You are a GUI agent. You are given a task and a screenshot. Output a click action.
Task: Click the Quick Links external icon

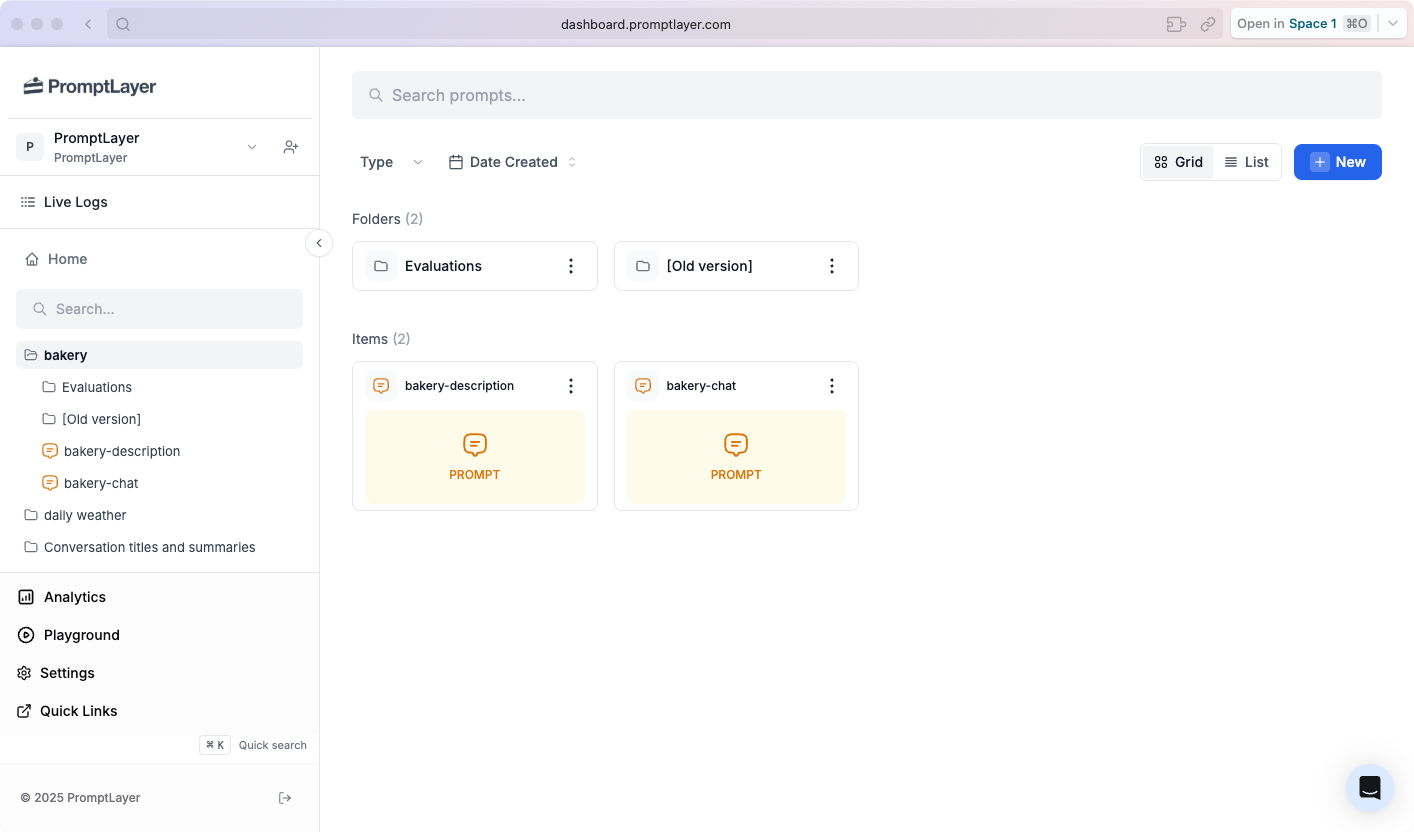[x=25, y=711]
